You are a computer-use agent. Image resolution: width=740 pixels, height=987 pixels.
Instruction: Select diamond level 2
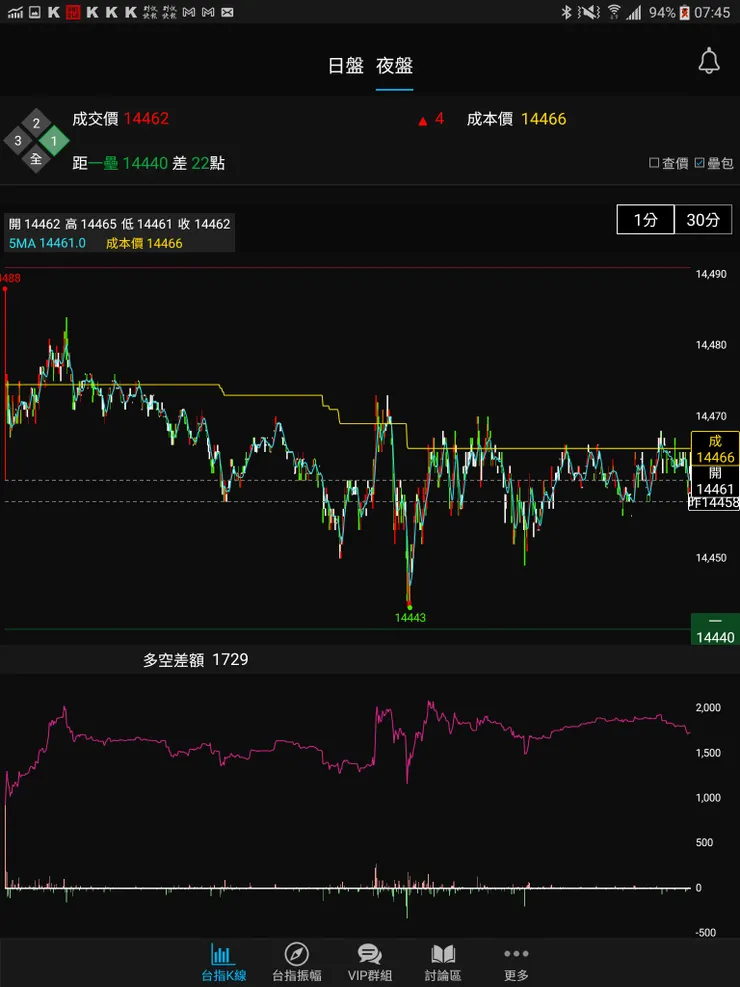pyautogui.click(x=36, y=123)
